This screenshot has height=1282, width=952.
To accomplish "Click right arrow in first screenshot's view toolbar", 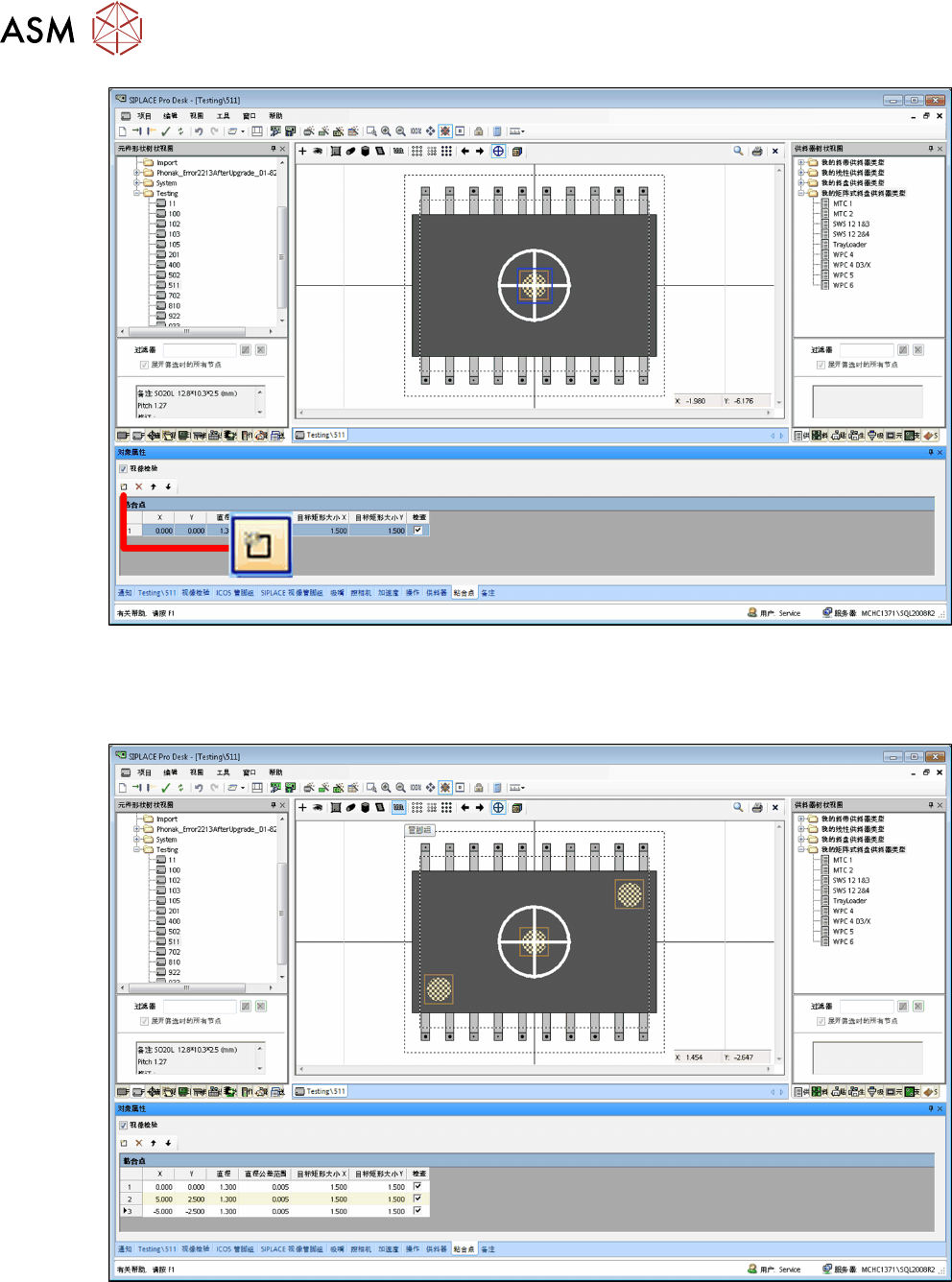I will click(480, 151).
